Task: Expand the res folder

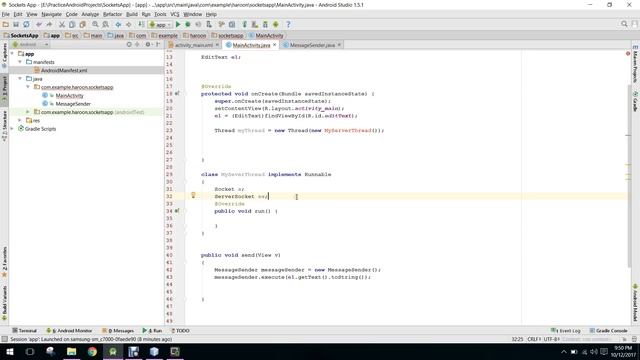Action: click(x=20, y=120)
